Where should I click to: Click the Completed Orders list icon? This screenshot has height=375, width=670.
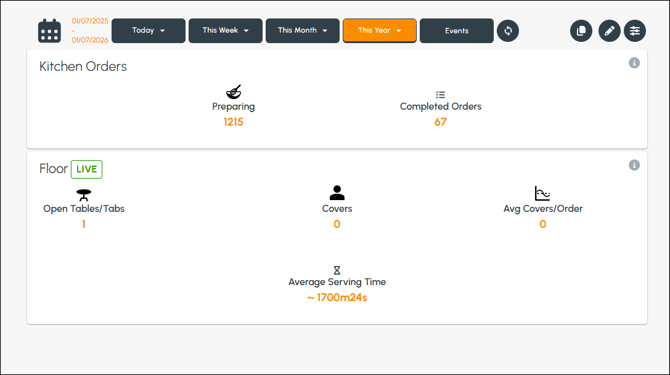point(440,95)
